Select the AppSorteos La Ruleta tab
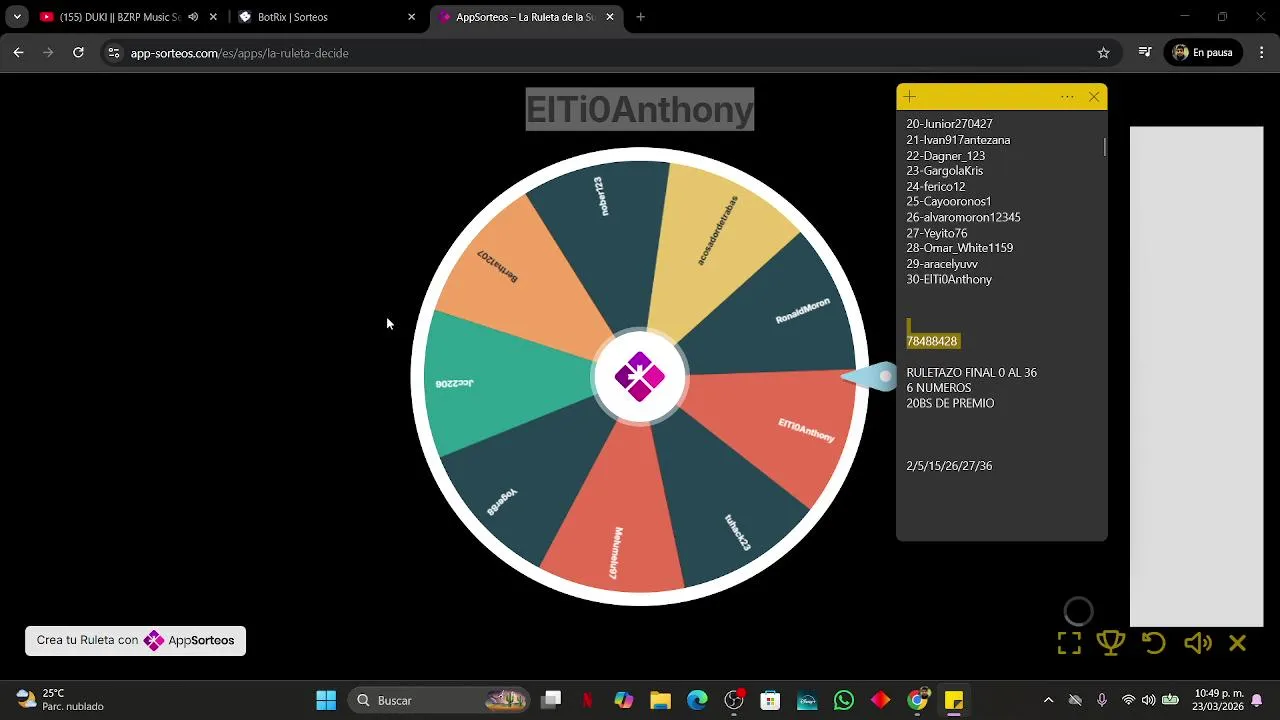 [525, 17]
